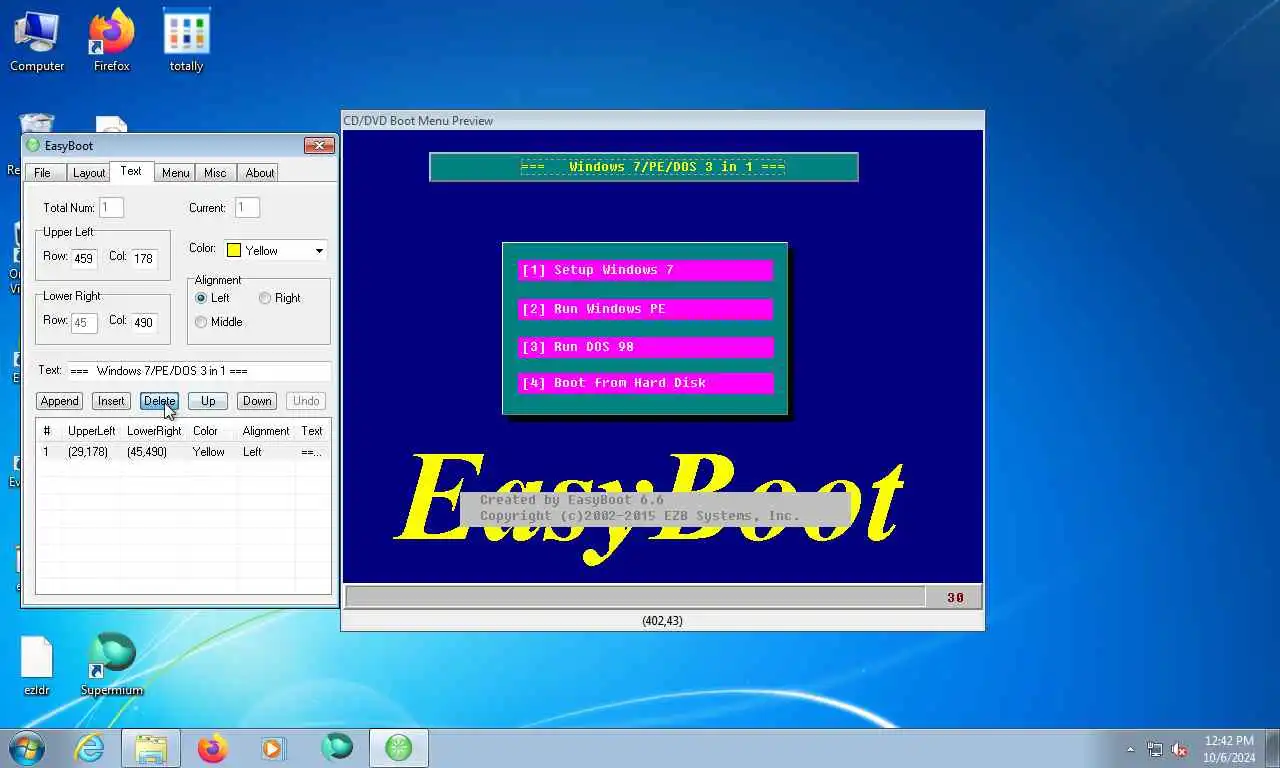The height and width of the screenshot is (768, 1280).
Task: Open File Explorer in the taskbar
Action: 151,748
